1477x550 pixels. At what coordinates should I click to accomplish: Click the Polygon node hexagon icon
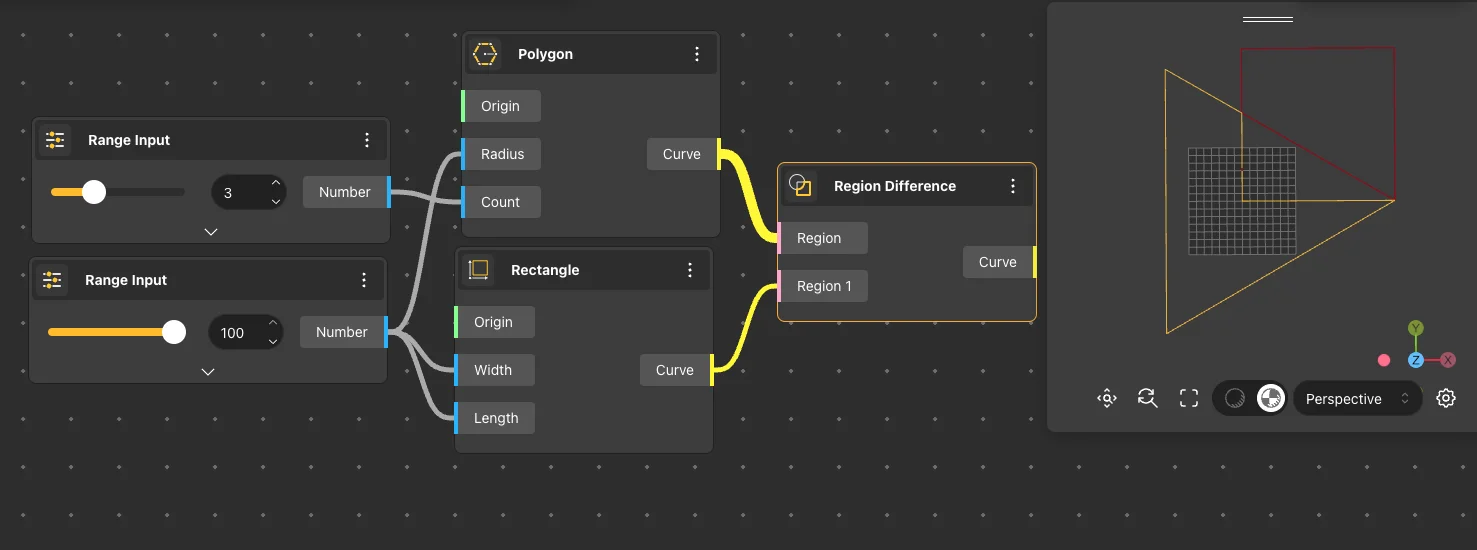485,54
